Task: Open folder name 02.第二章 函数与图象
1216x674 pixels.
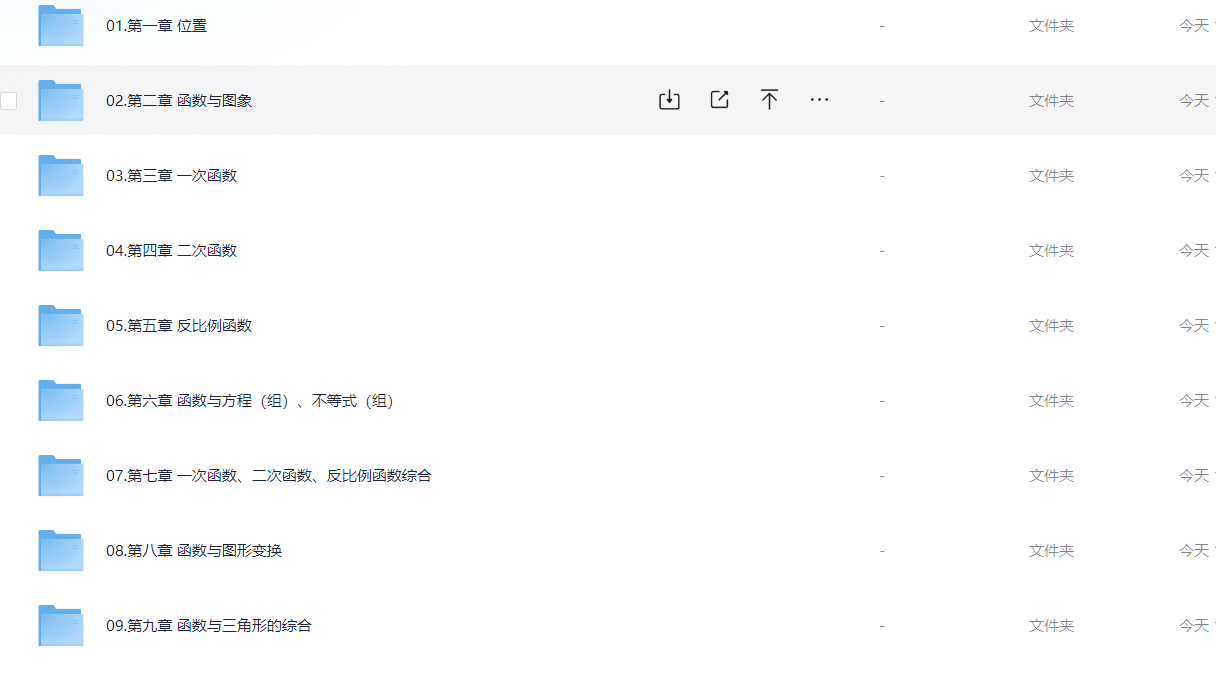Action: (x=179, y=101)
